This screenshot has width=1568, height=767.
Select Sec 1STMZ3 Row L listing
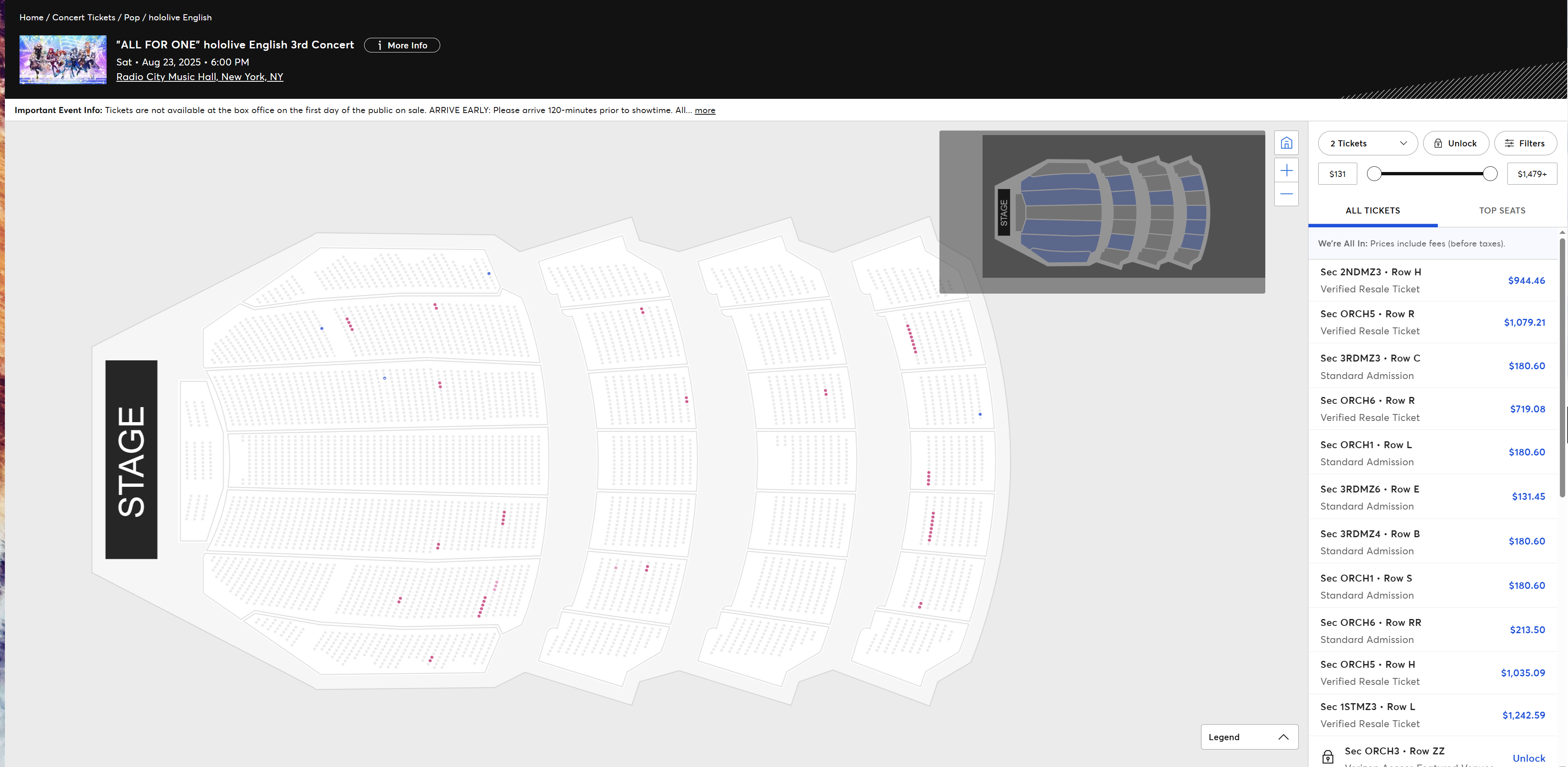[1433, 715]
